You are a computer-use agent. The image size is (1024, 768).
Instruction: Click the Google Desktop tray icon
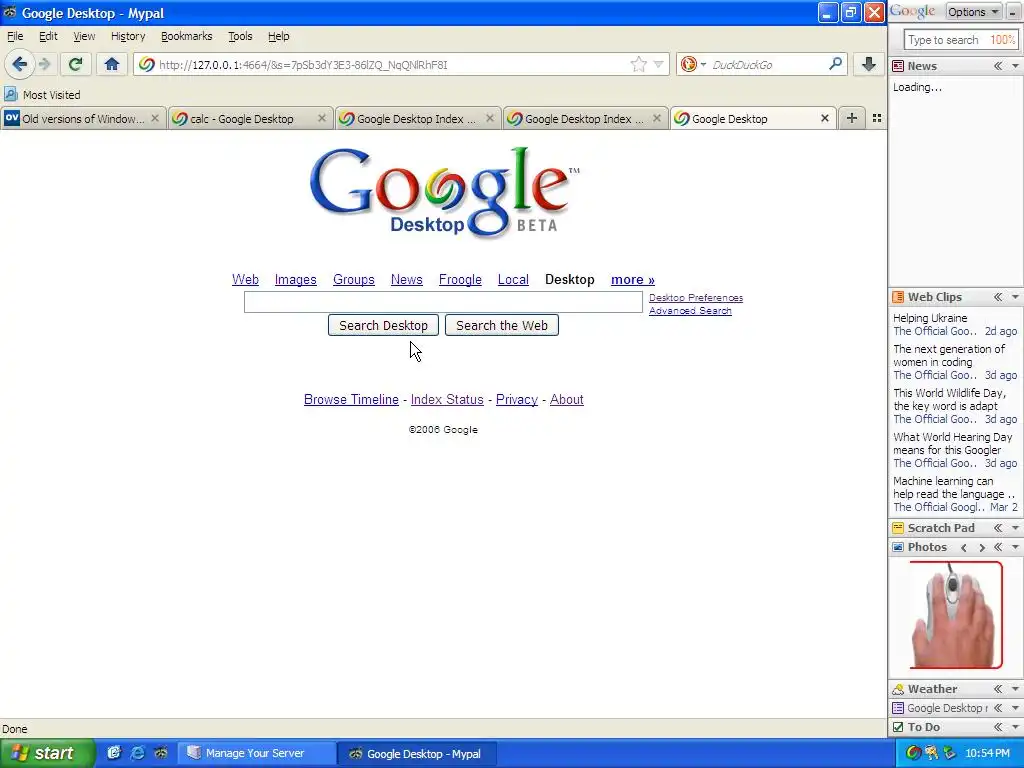(913, 753)
